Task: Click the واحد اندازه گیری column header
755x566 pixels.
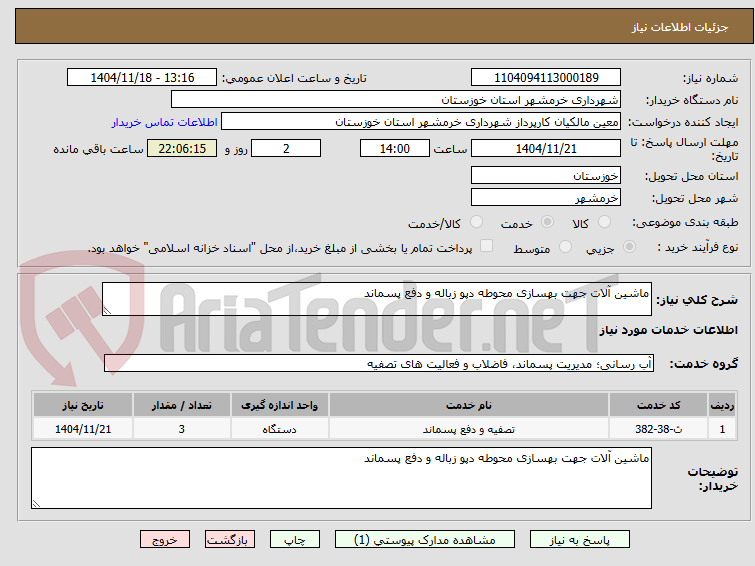Action: point(280,405)
